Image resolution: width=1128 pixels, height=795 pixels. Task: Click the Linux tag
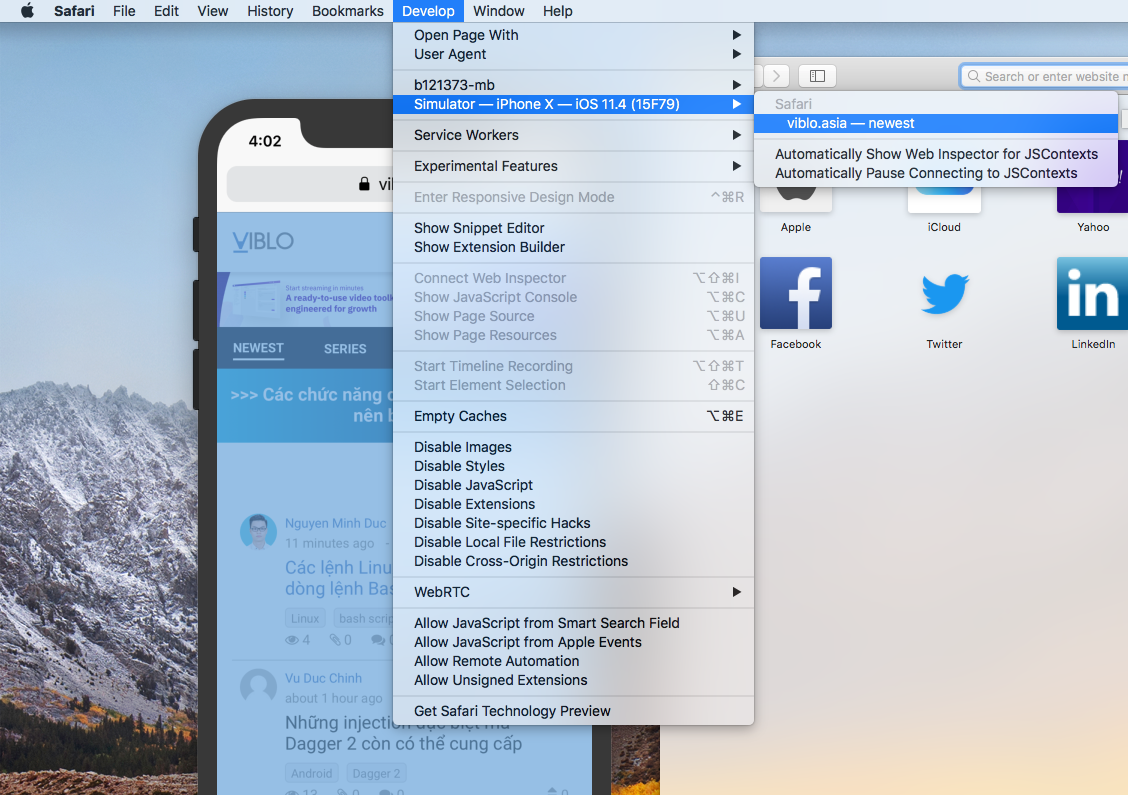[x=305, y=618]
